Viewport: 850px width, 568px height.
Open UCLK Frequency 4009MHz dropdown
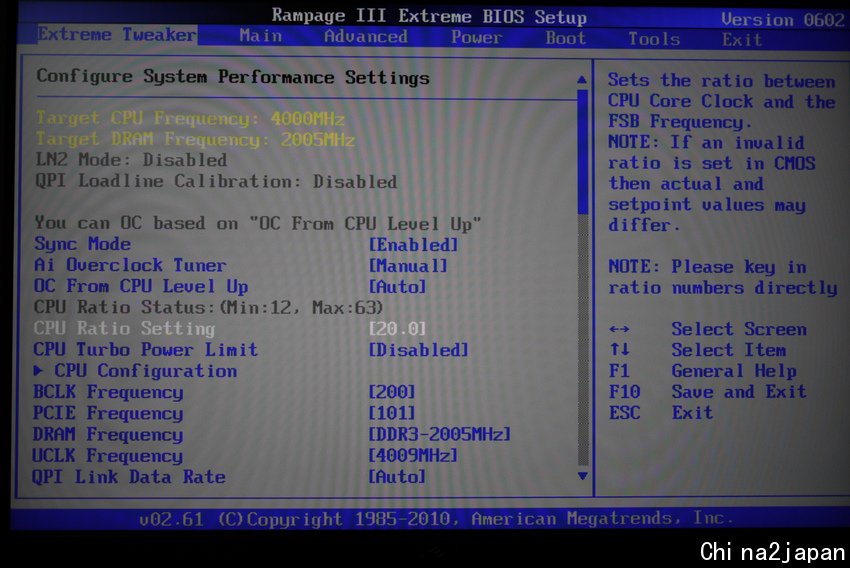[413, 455]
